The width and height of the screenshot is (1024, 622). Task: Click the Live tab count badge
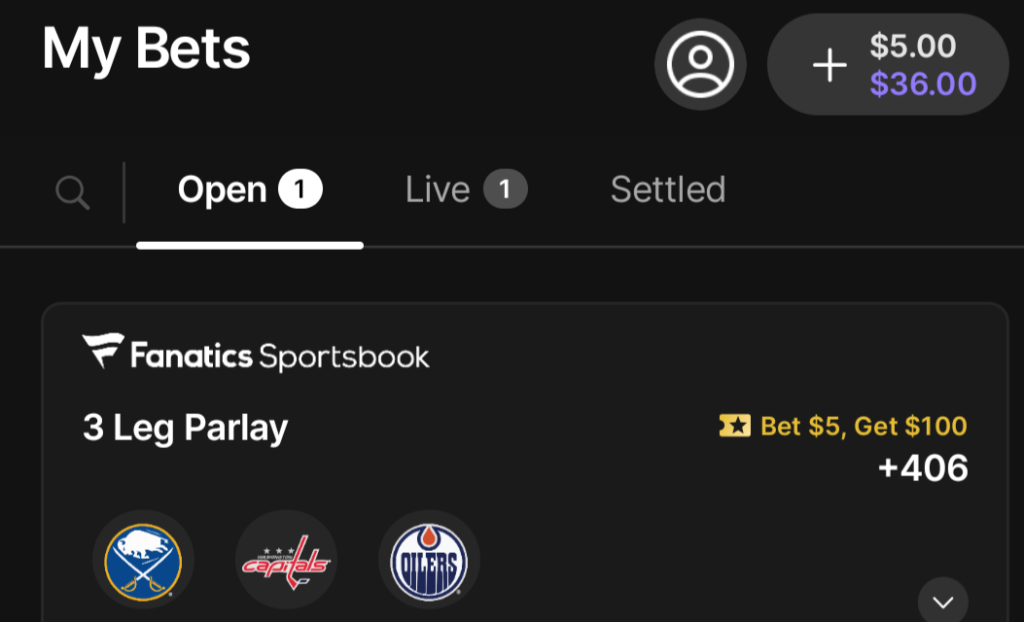point(505,189)
